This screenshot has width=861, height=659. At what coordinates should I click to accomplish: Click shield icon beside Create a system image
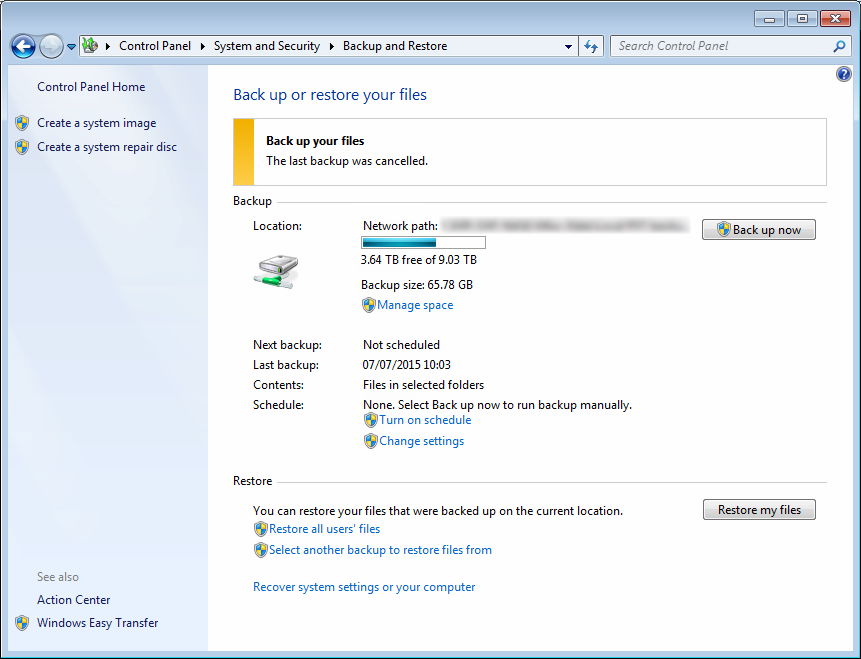pyautogui.click(x=22, y=123)
